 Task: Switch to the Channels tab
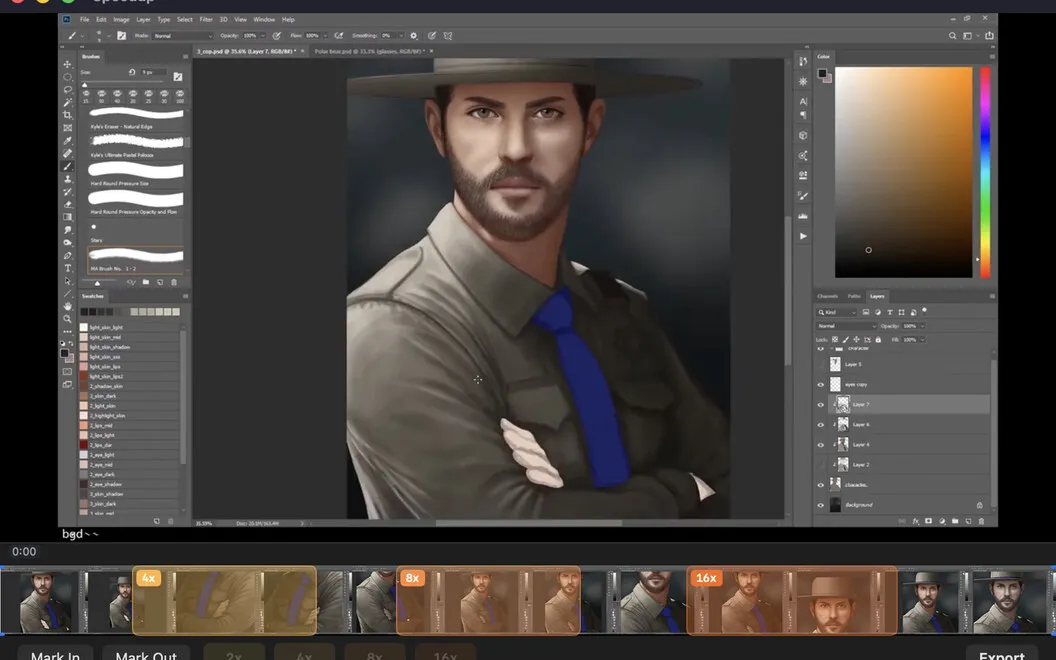tap(828, 296)
